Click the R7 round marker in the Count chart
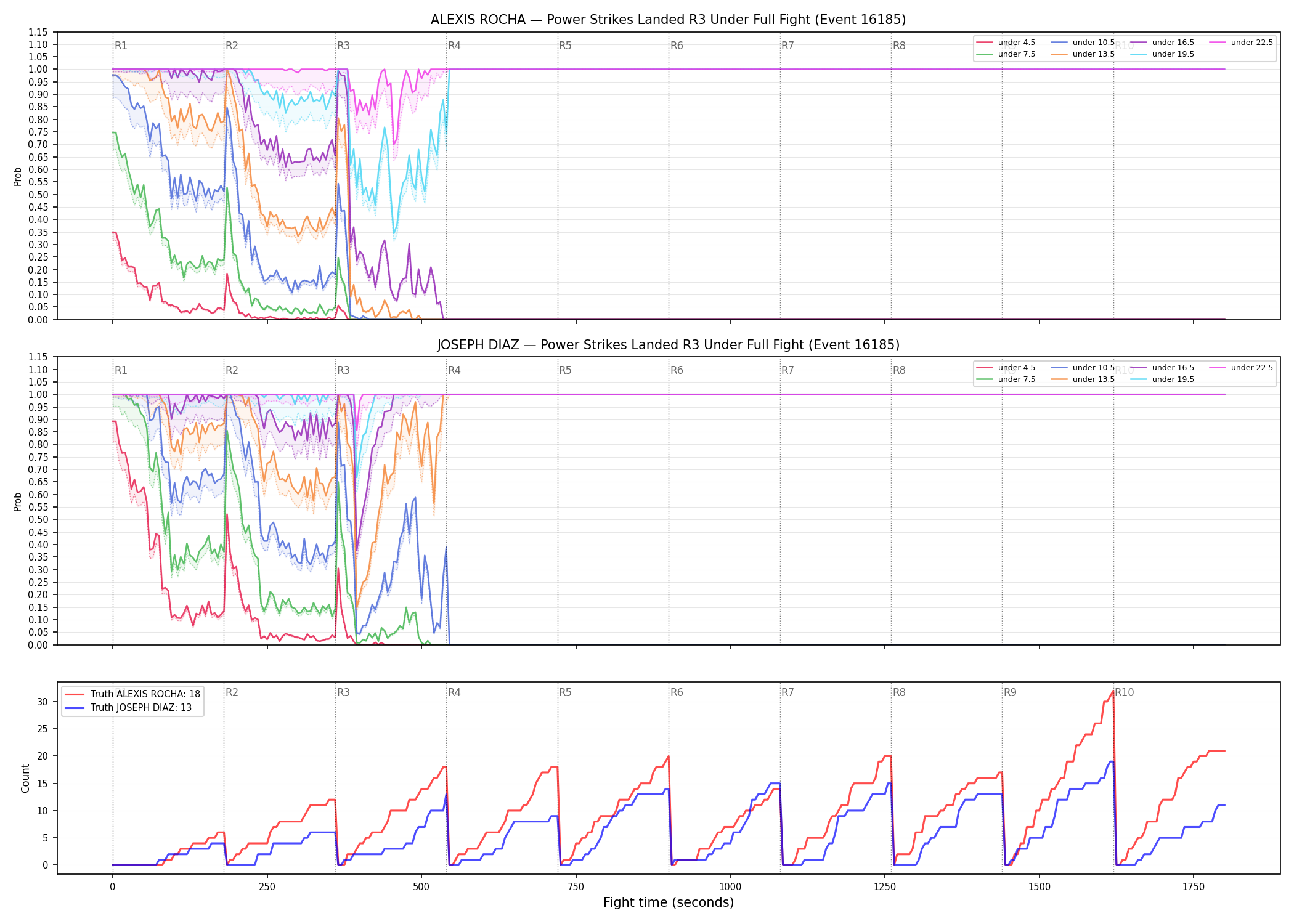1294x924 pixels. pyautogui.click(x=787, y=692)
